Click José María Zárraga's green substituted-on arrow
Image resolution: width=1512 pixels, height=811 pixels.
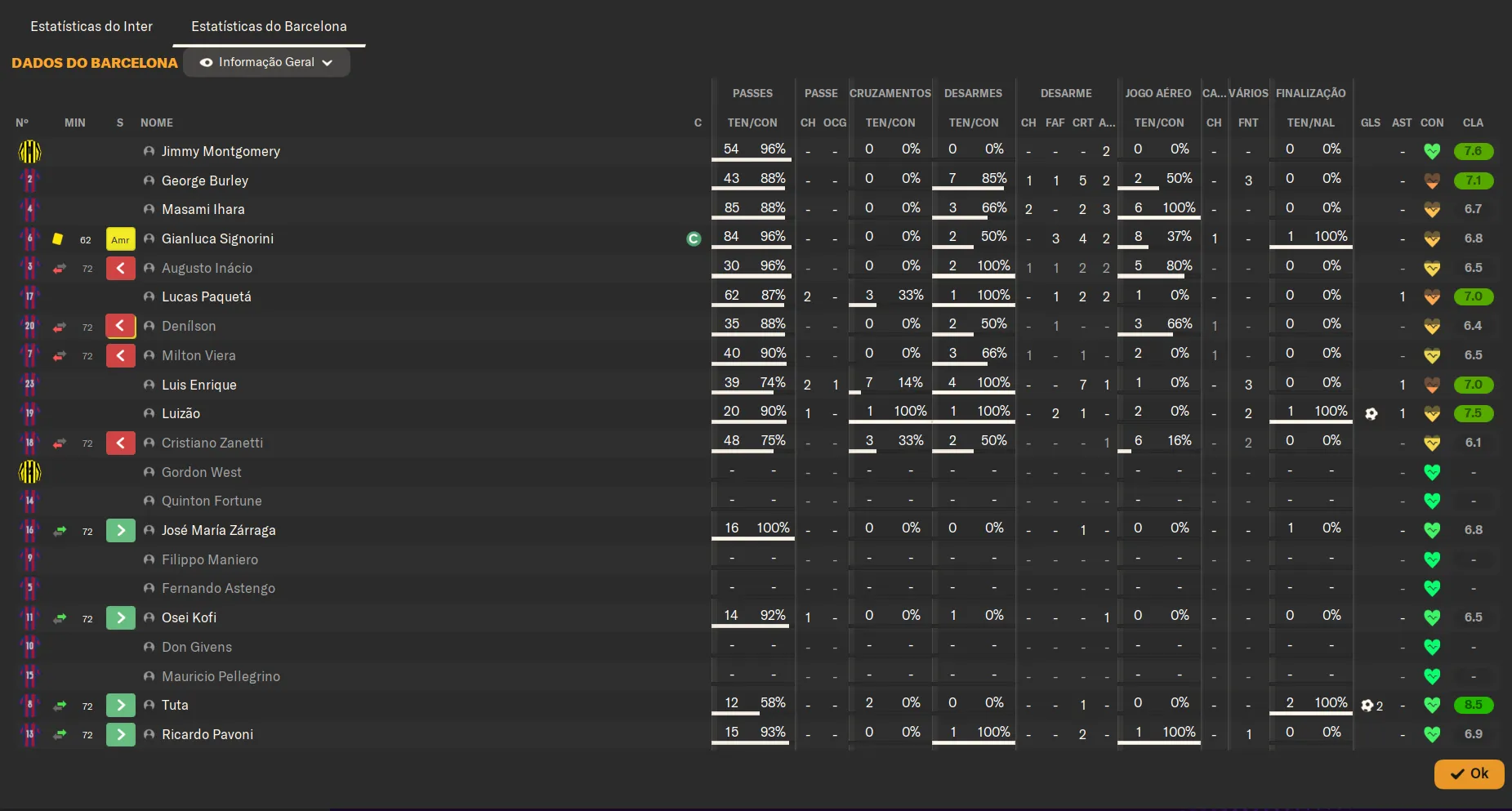[120, 530]
